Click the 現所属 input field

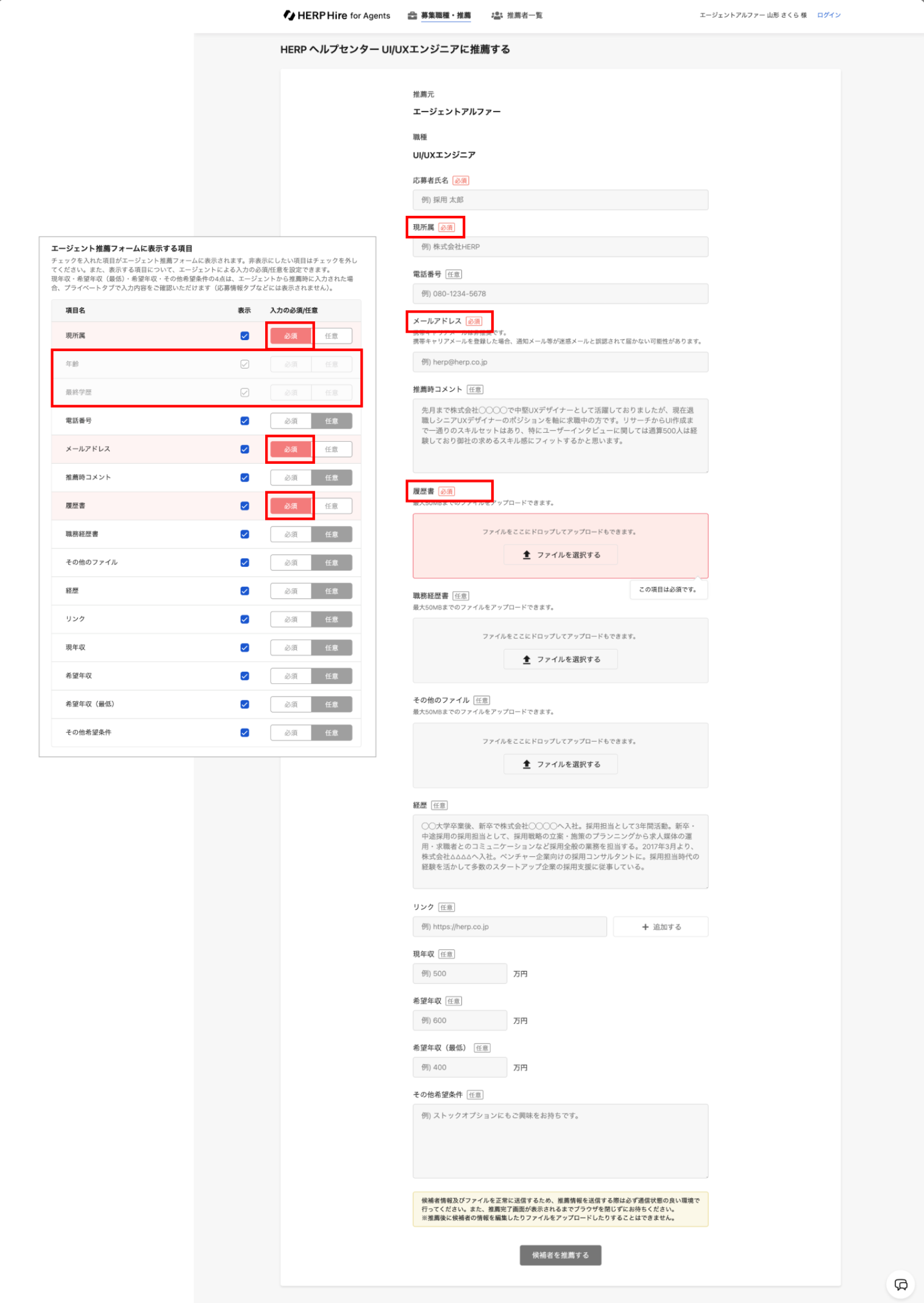coord(560,247)
